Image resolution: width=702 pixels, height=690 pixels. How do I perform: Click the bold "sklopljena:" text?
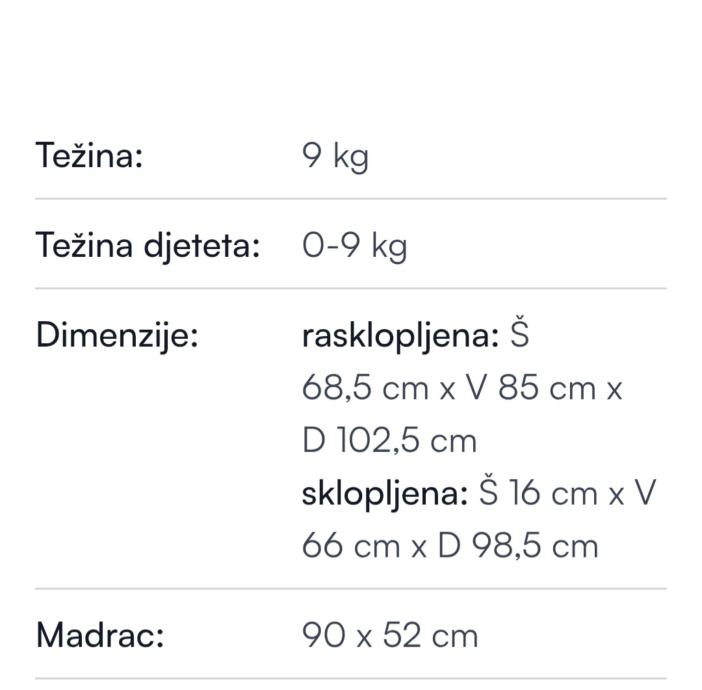(385, 493)
